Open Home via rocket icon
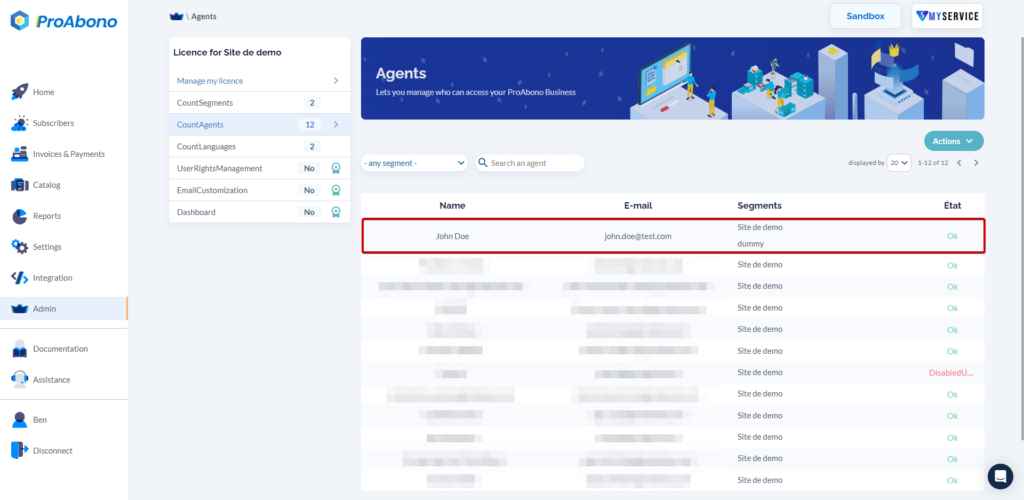1024x500 pixels. pos(20,92)
